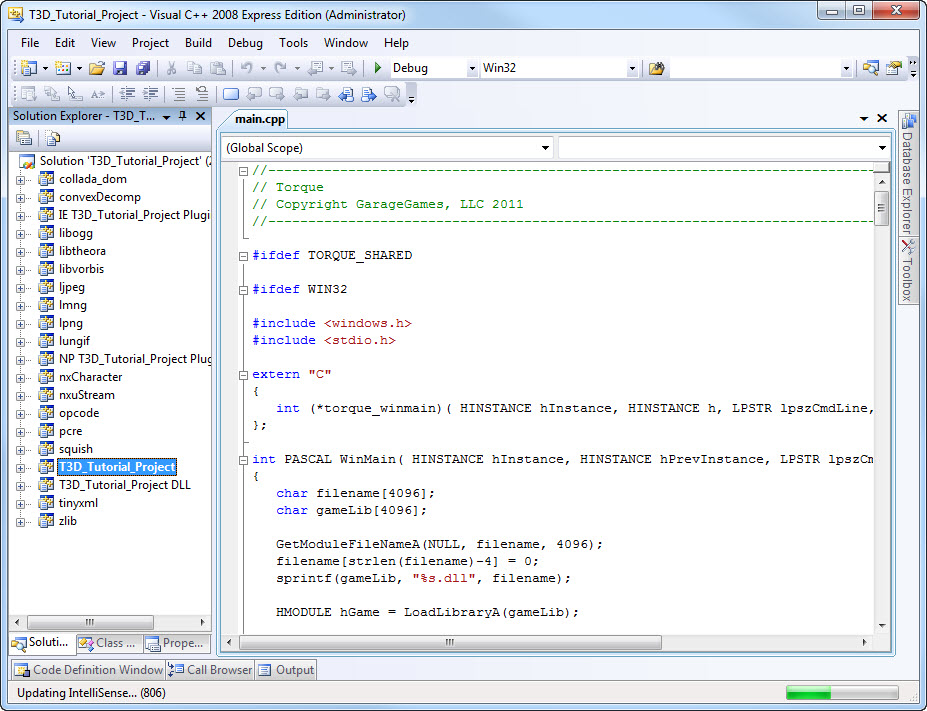Image resolution: width=927 pixels, height=711 pixels.
Task: Switch to the Class View tab
Action: point(109,643)
